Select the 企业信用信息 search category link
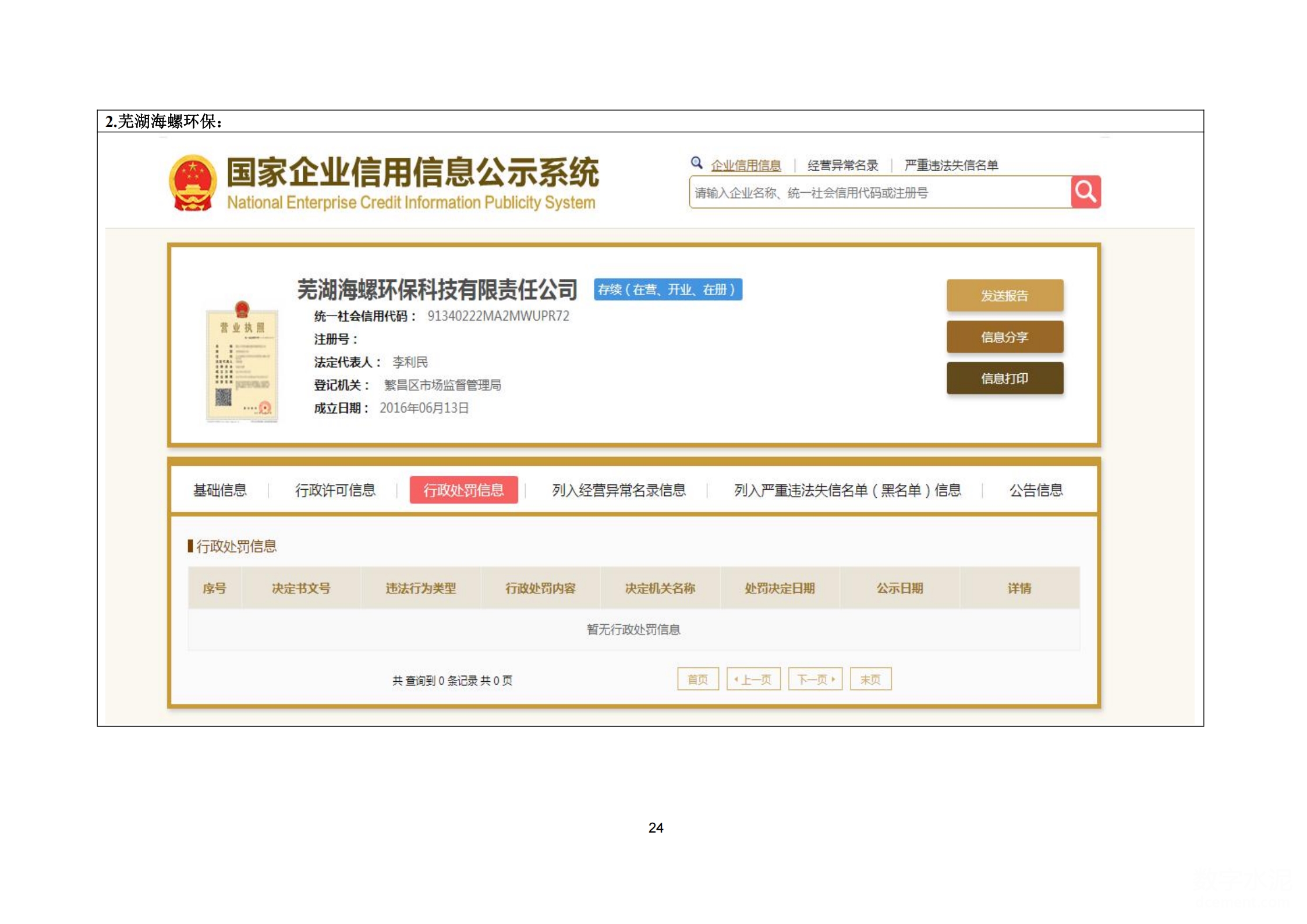Image resolution: width=1307 pixels, height=924 pixels. click(745, 165)
